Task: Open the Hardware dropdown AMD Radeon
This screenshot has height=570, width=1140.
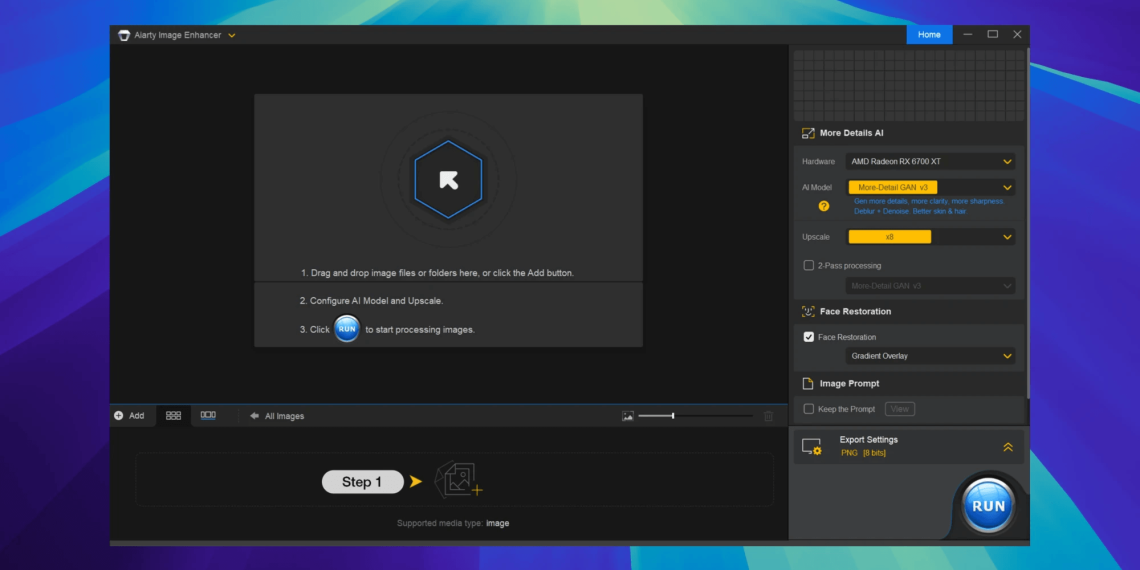Action: [930, 162]
